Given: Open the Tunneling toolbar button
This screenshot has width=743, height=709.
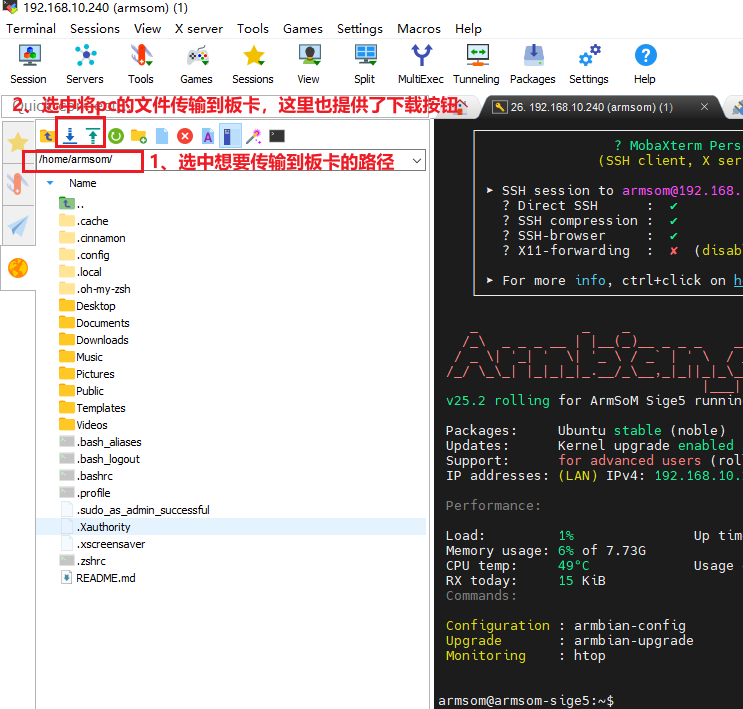Looking at the screenshot, I should point(476,63).
